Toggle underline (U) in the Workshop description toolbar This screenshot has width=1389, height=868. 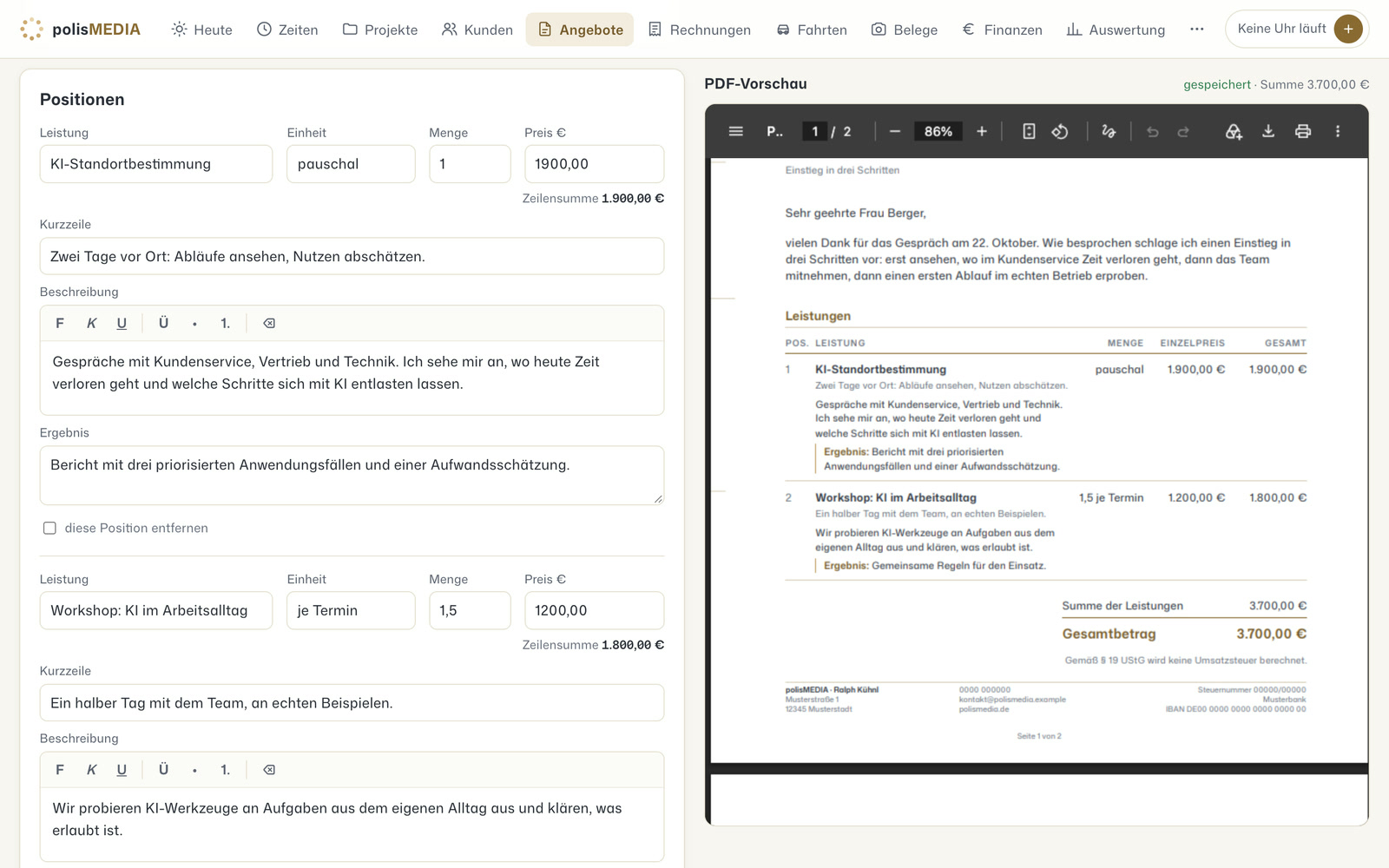click(122, 770)
